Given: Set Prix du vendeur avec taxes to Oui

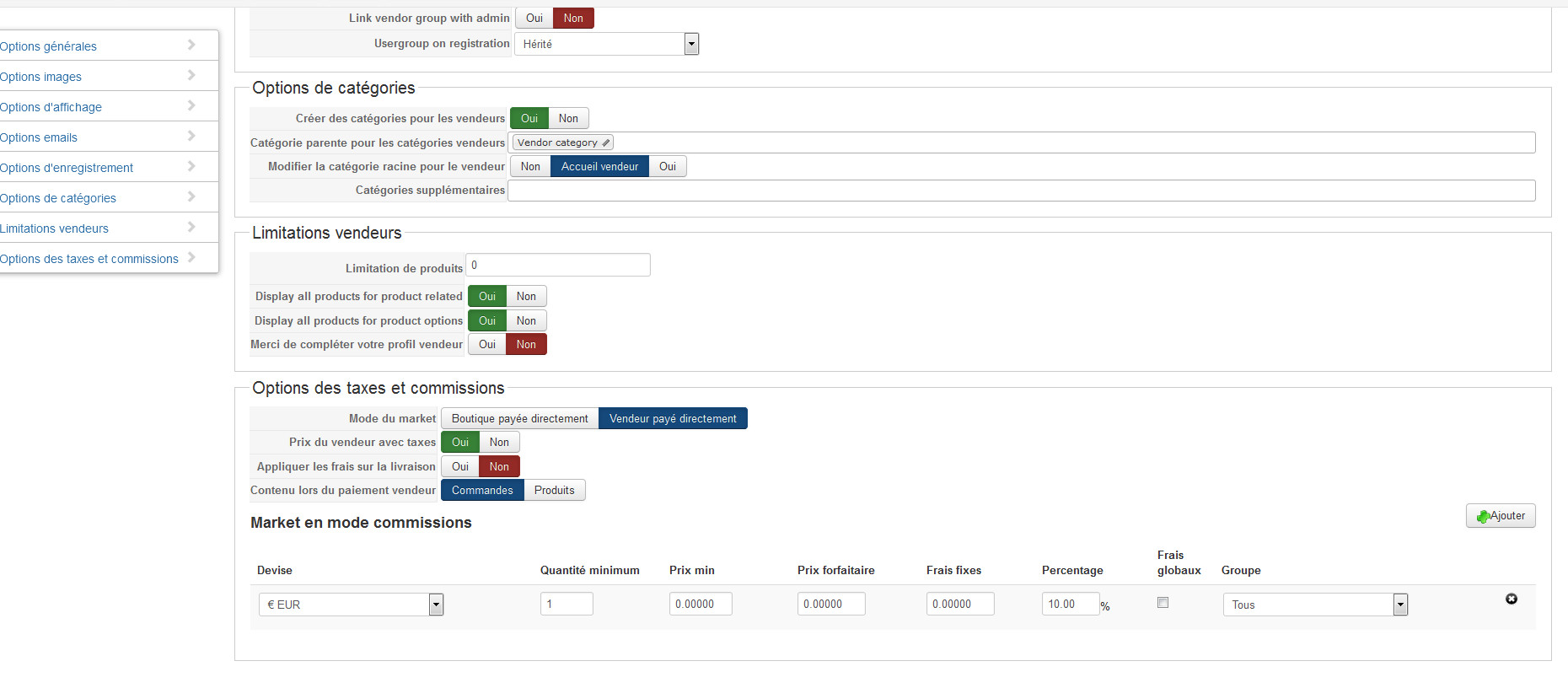Looking at the screenshot, I should tap(460, 442).
